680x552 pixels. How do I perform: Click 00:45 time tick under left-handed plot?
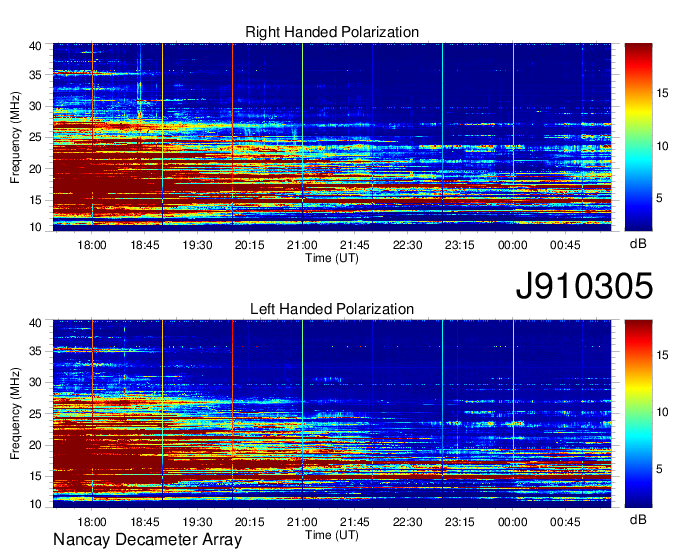tap(565, 522)
